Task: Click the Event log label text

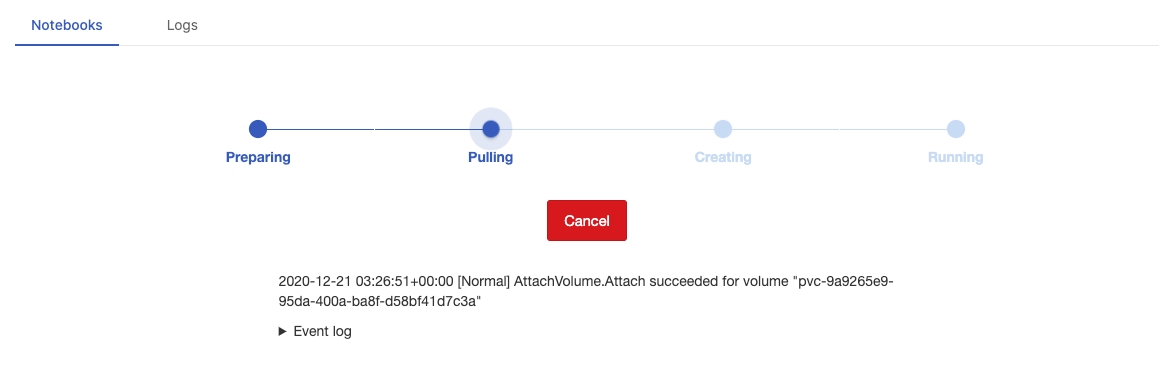Action: tap(322, 331)
